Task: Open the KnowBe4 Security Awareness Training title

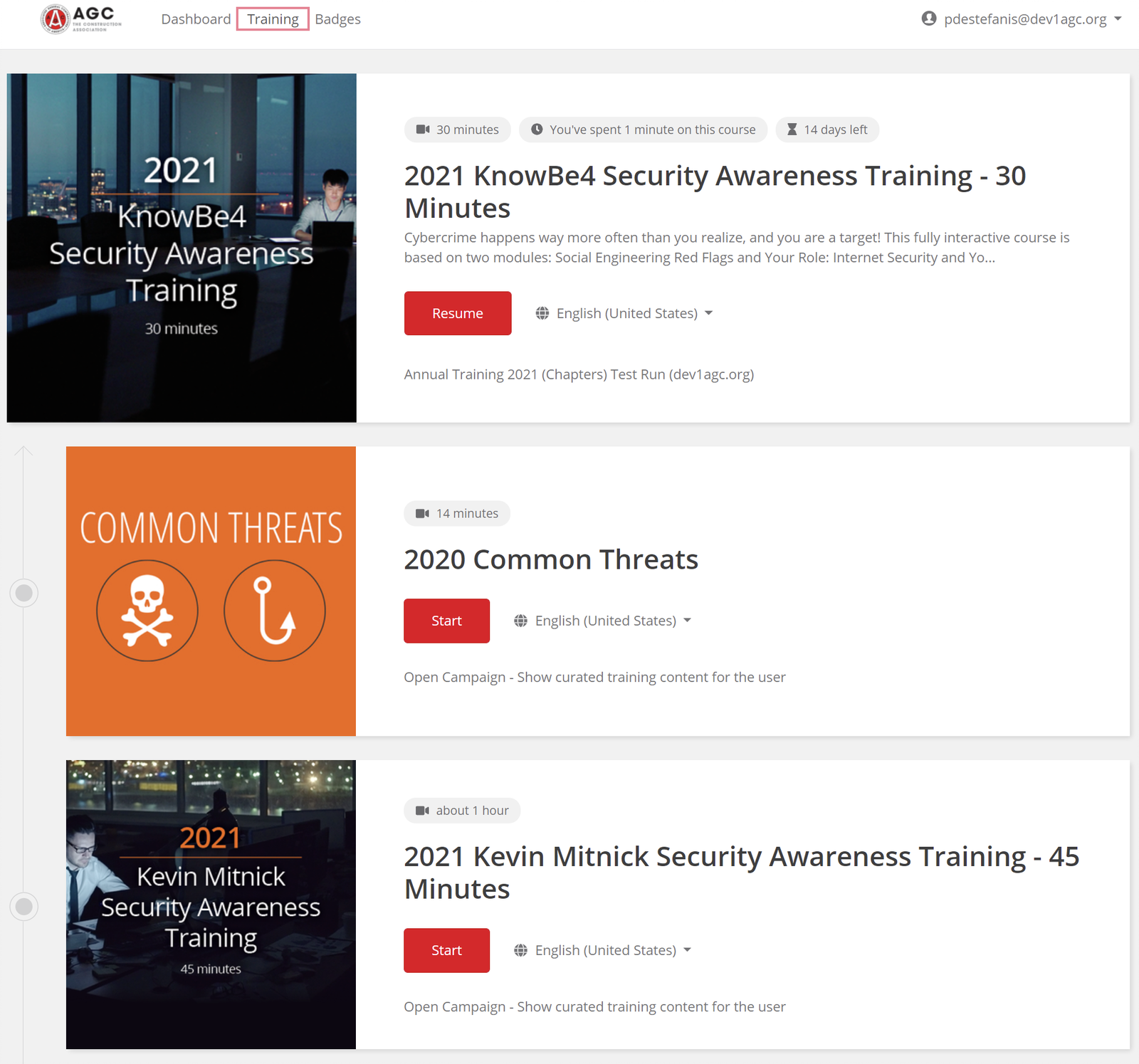Action: click(x=715, y=191)
